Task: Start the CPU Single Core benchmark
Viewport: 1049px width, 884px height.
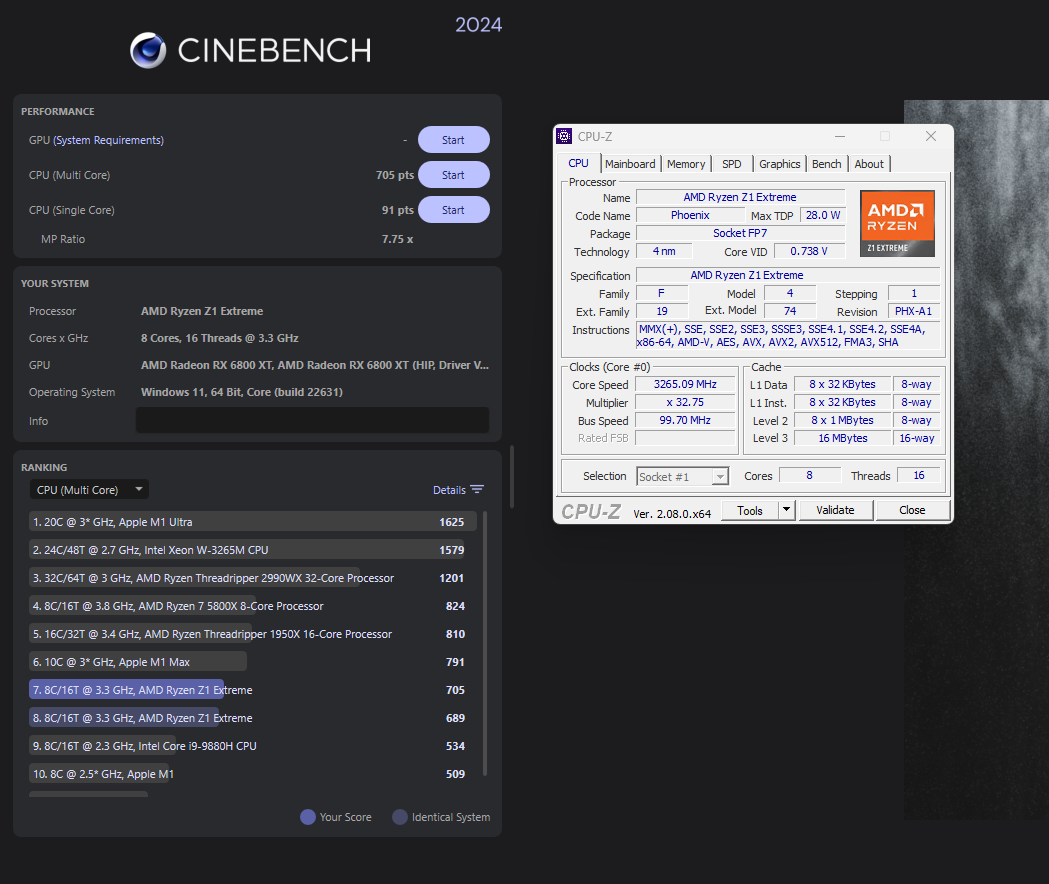Action: [453, 209]
